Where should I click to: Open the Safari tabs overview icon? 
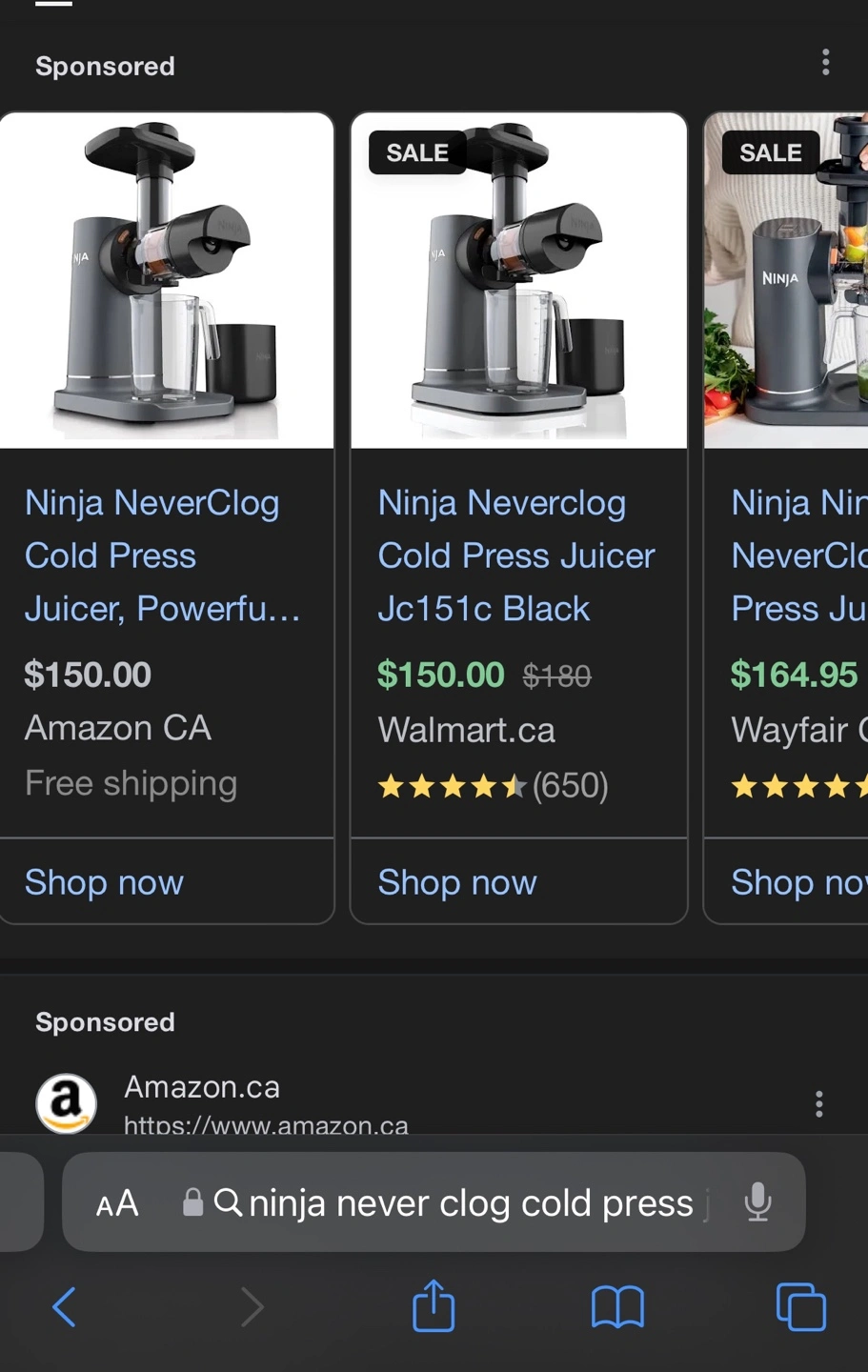click(800, 1306)
